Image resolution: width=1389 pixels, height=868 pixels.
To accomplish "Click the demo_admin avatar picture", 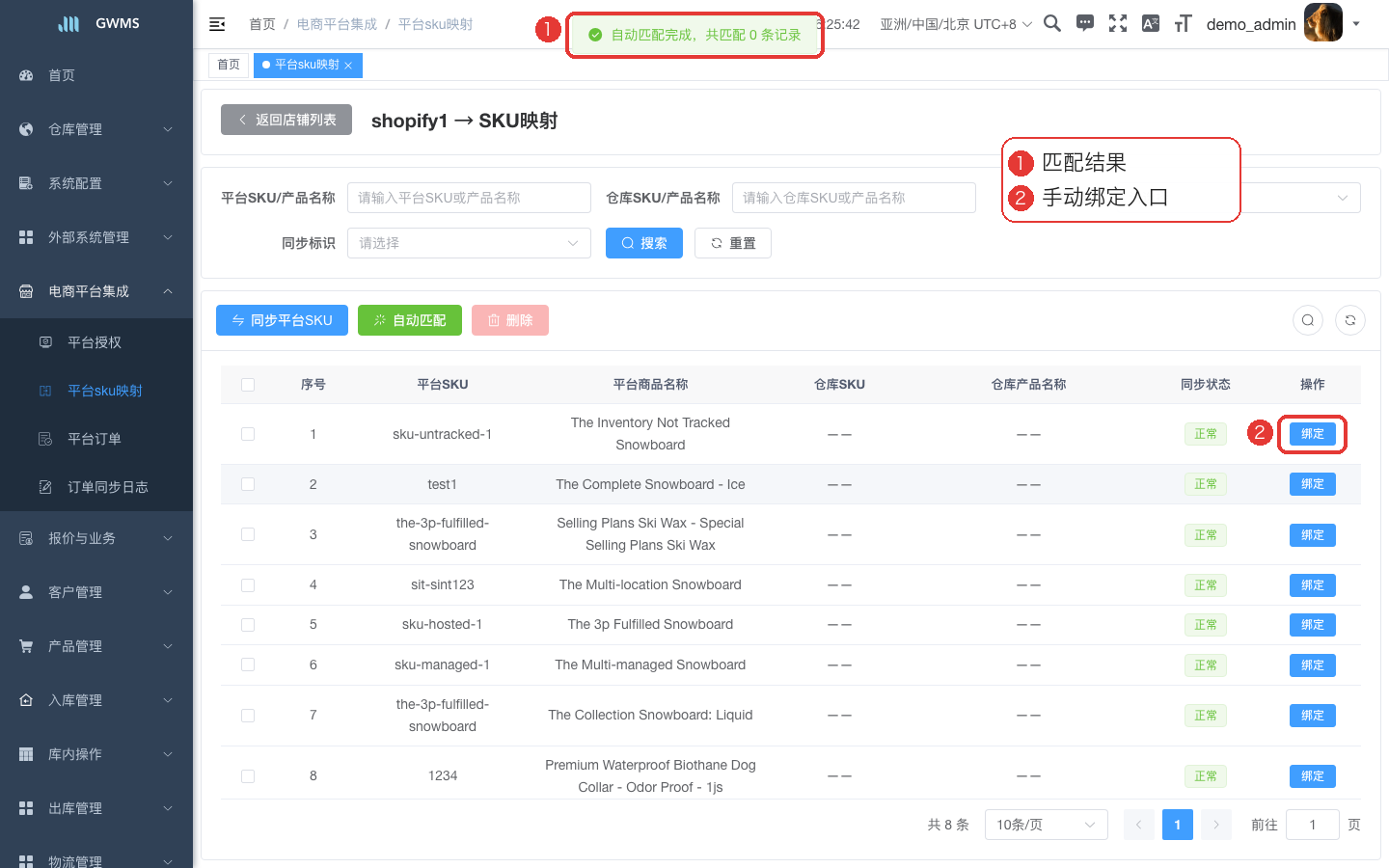I will click(x=1323, y=22).
